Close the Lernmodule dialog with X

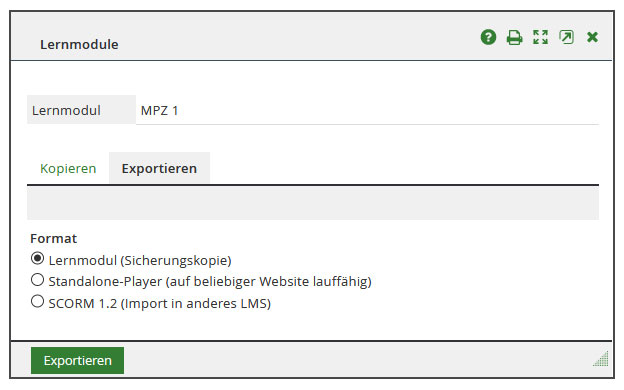592,37
